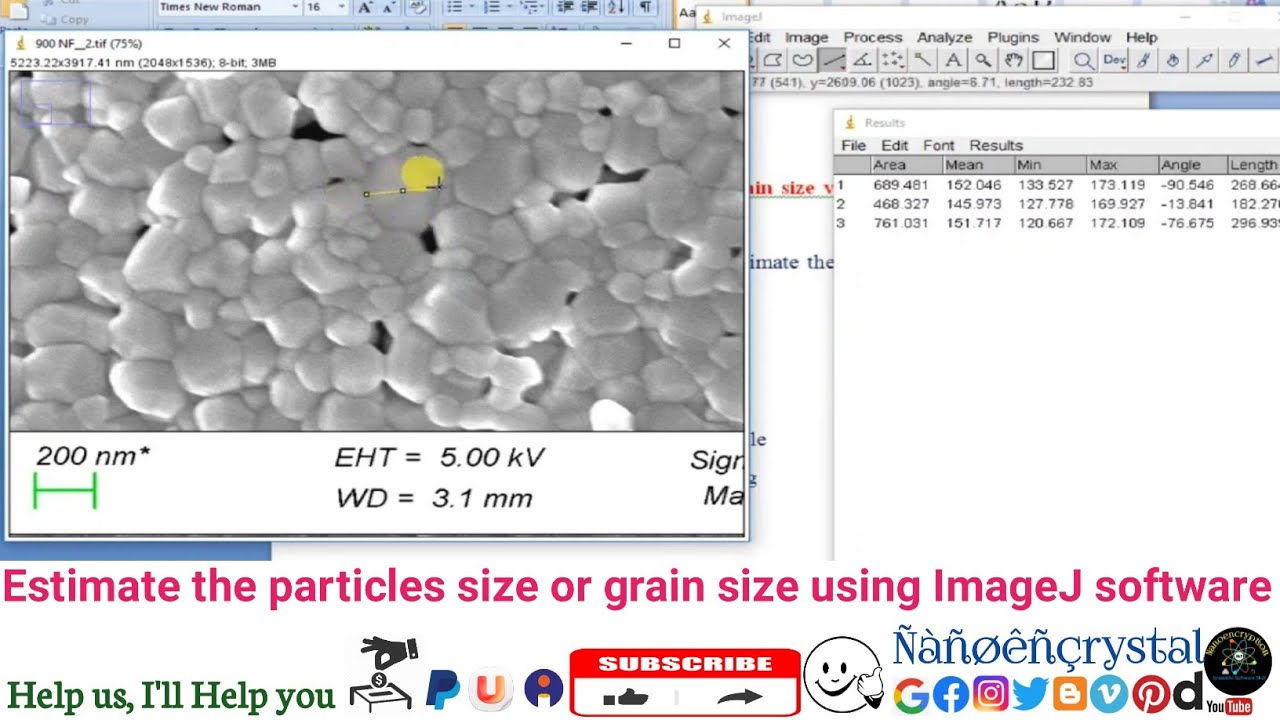Open the Font menu in Results window
Image resolution: width=1280 pixels, height=720 pixels.
pyautogui.click(x=938, y=145)
